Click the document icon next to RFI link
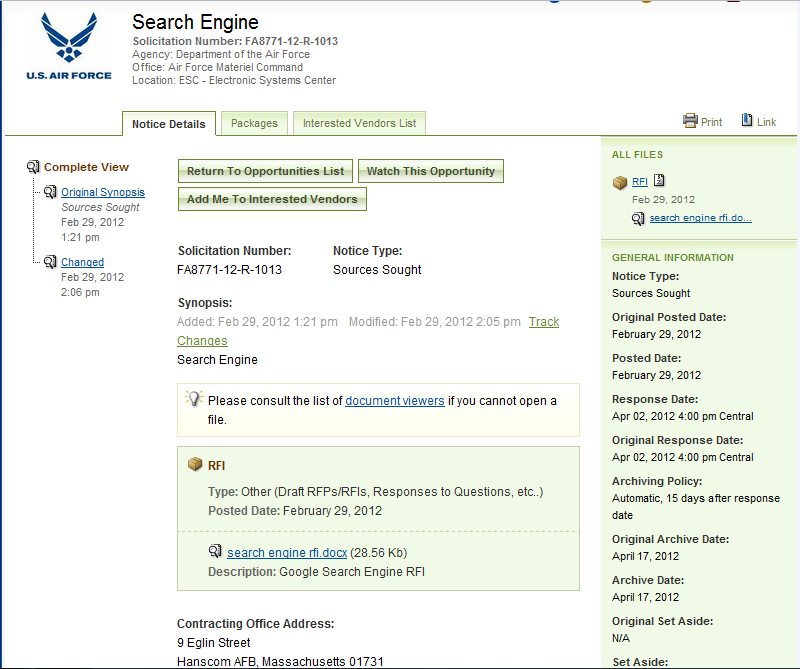Screen dimensions: 800x669 pyautogui.click(x=659, y=180)
